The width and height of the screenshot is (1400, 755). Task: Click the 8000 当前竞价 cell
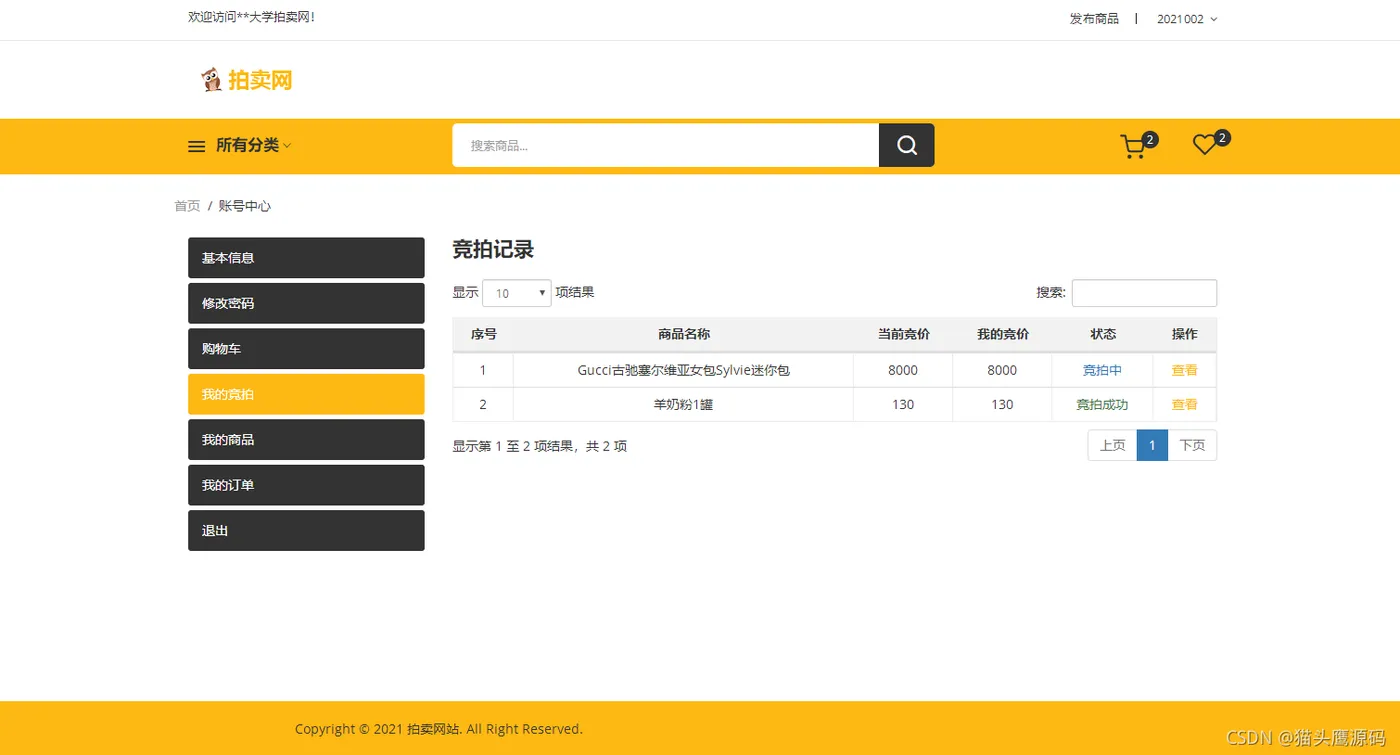click(903, 370)
